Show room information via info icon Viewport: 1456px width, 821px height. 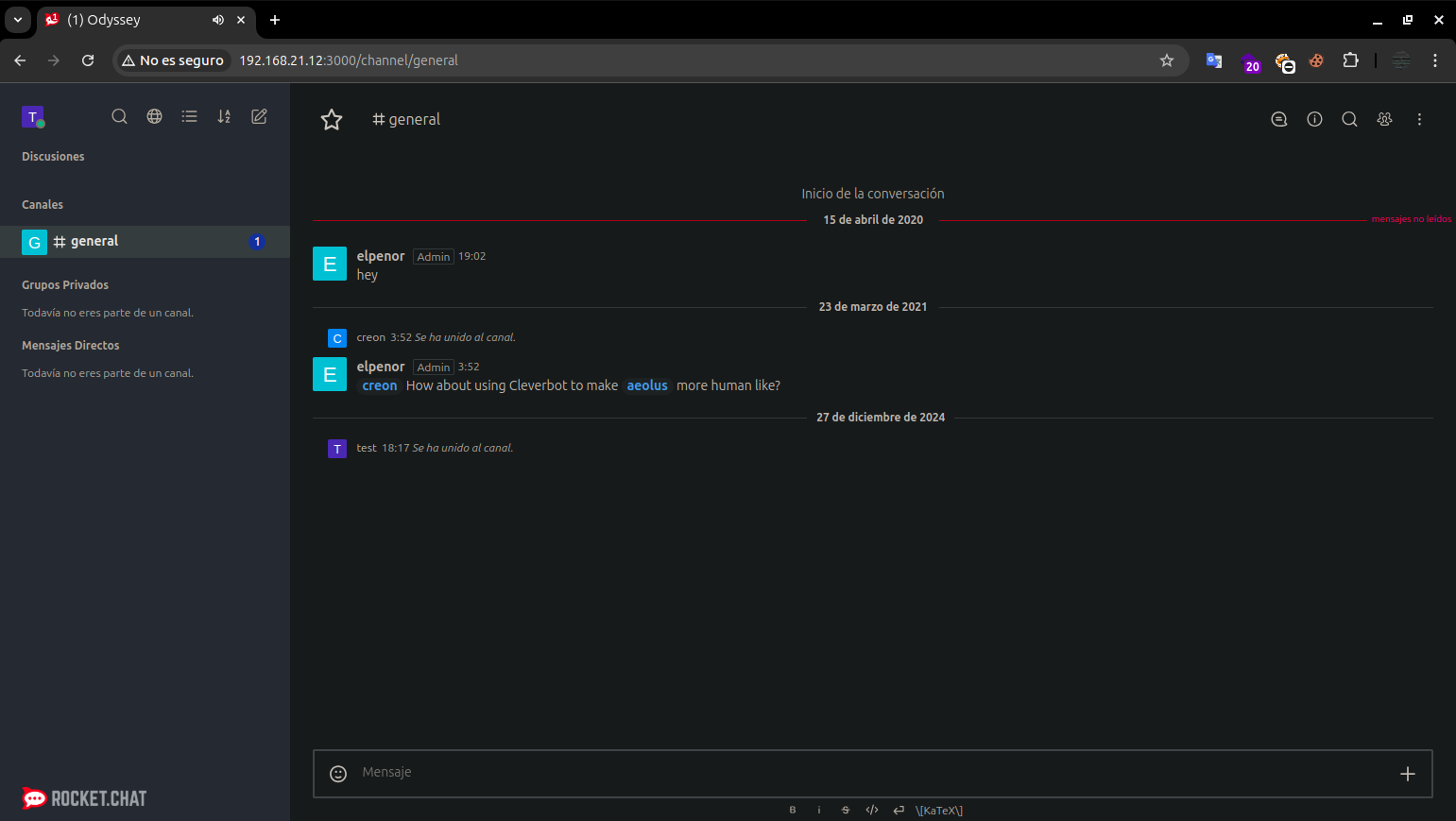tap(1314, 119)
